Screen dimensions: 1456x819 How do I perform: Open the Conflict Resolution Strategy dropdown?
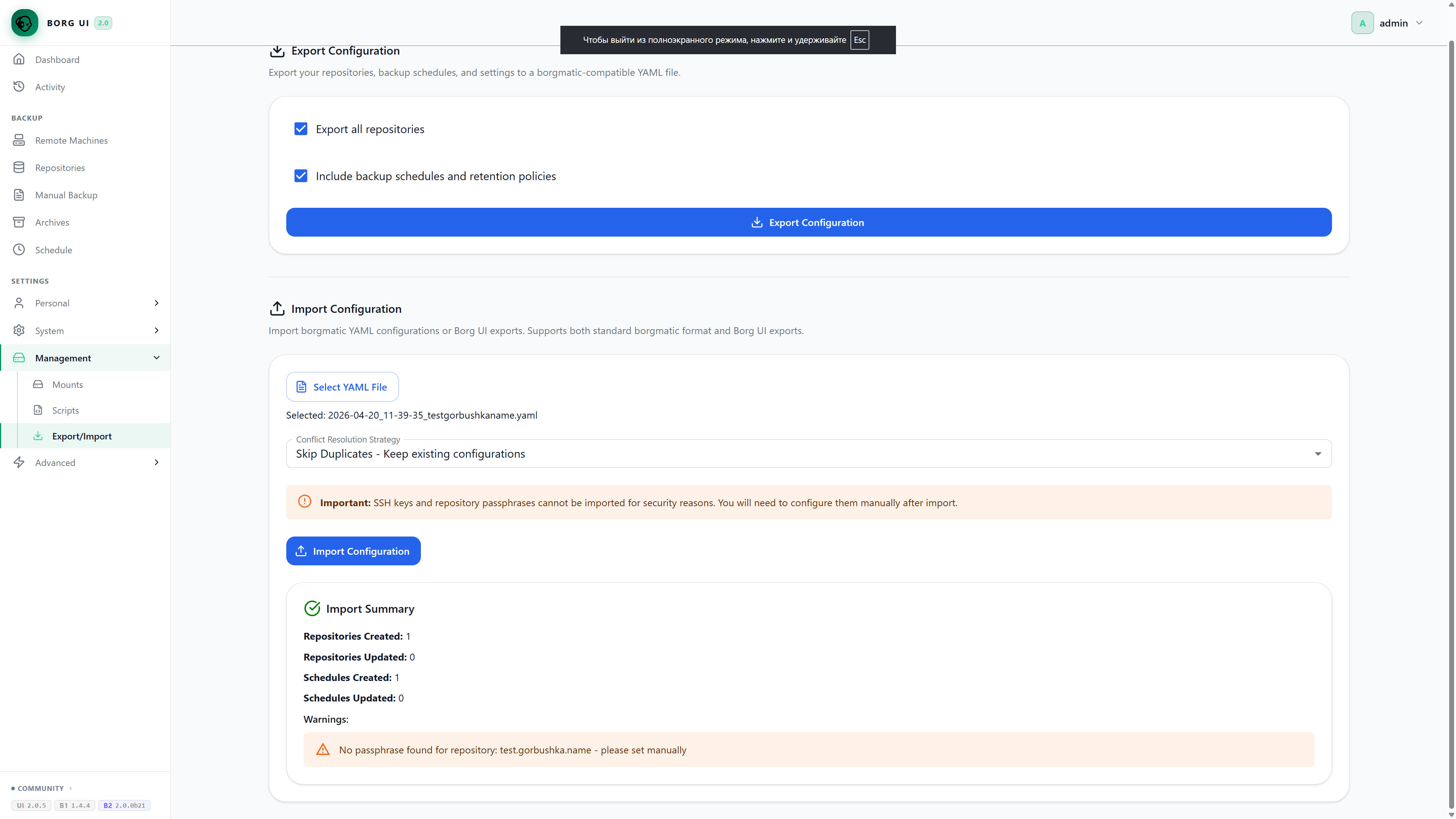tap(808, 454)
